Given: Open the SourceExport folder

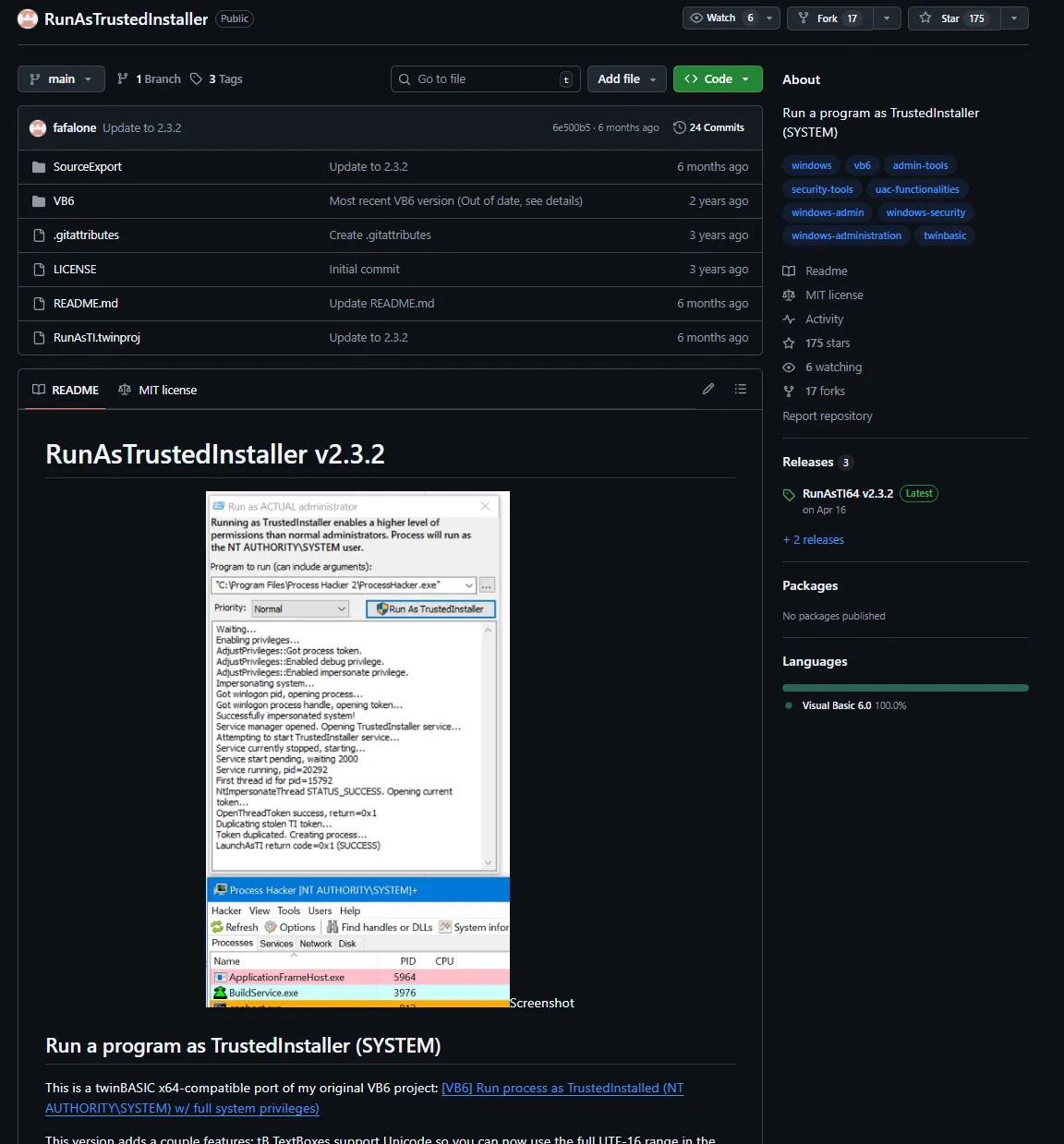Looking at the screenshot, I should [x=87, y=167].
